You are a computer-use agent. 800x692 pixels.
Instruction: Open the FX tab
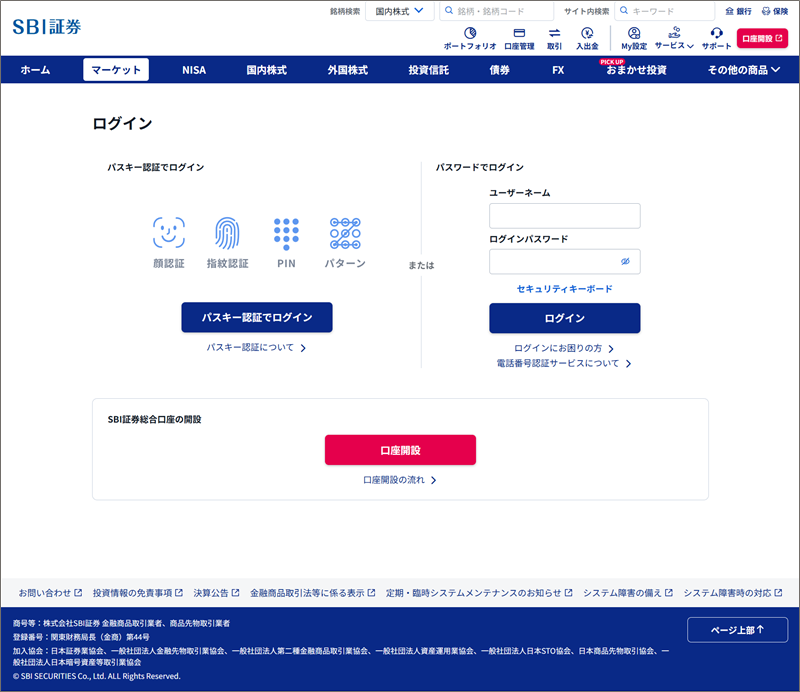tap(558, 70)
